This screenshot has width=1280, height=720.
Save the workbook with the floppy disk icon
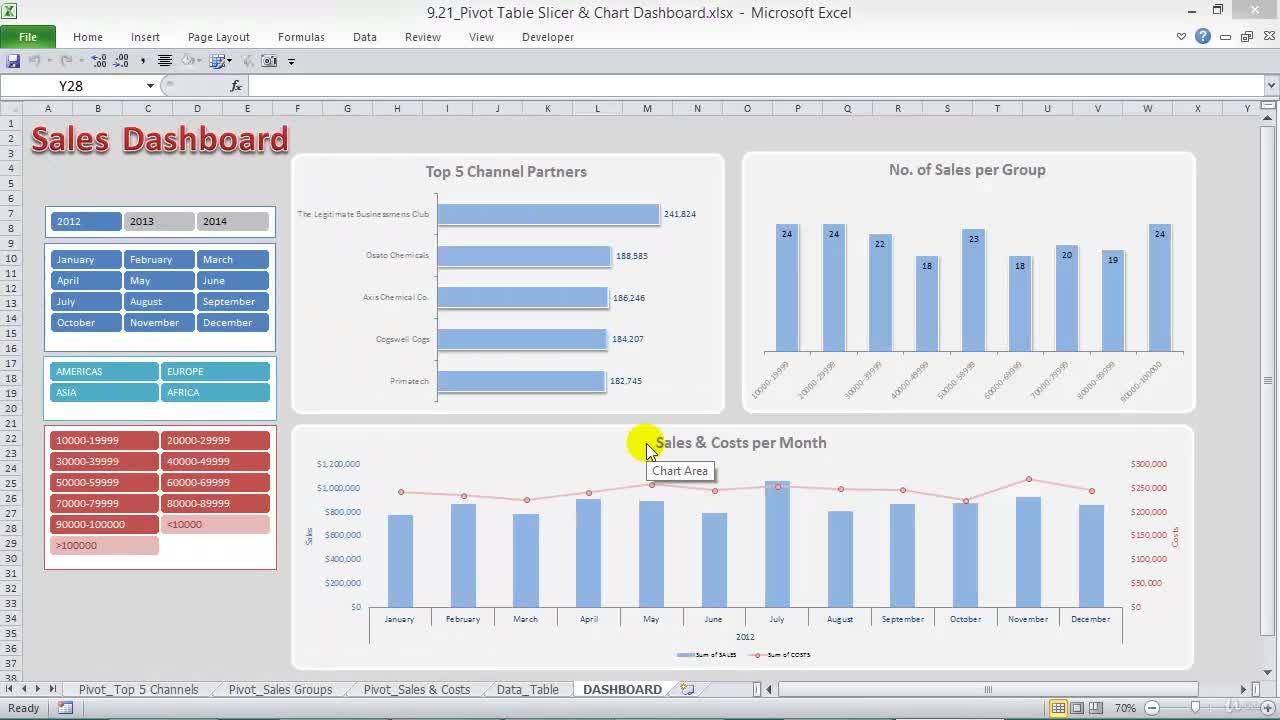13,61
